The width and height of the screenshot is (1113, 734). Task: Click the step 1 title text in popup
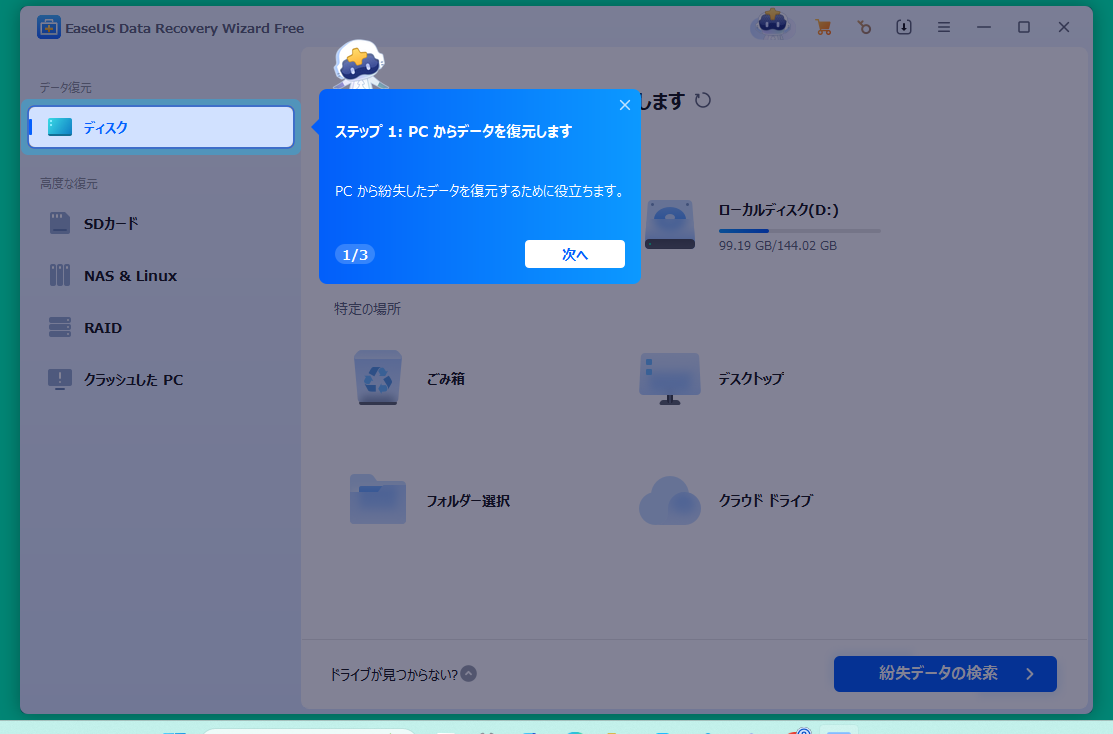tap(453, 131)
